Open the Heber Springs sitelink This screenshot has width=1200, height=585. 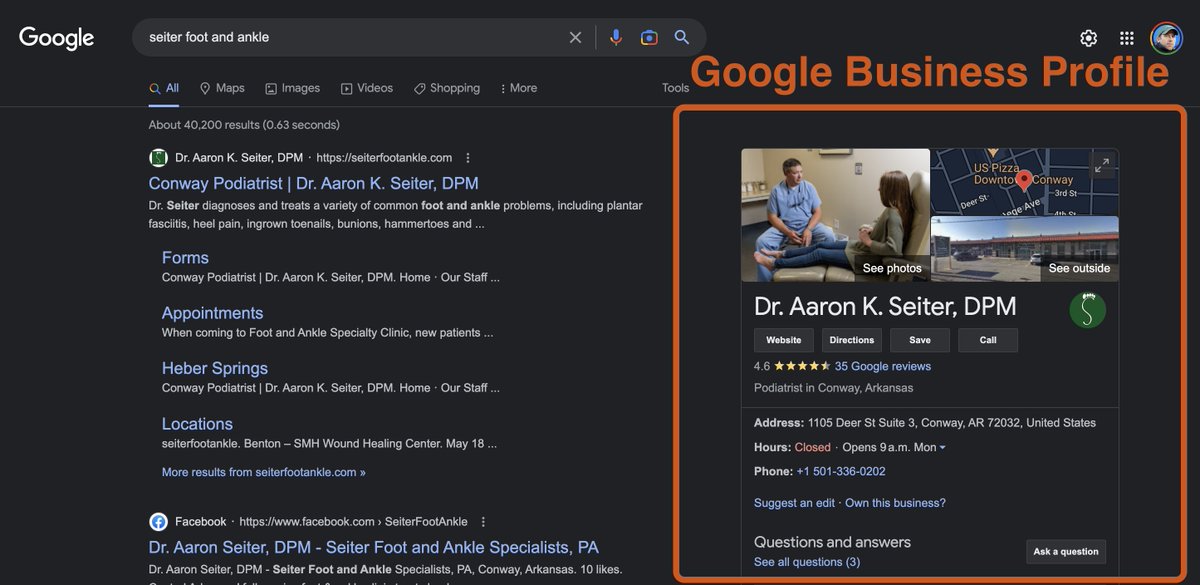(x=215, y=368)
